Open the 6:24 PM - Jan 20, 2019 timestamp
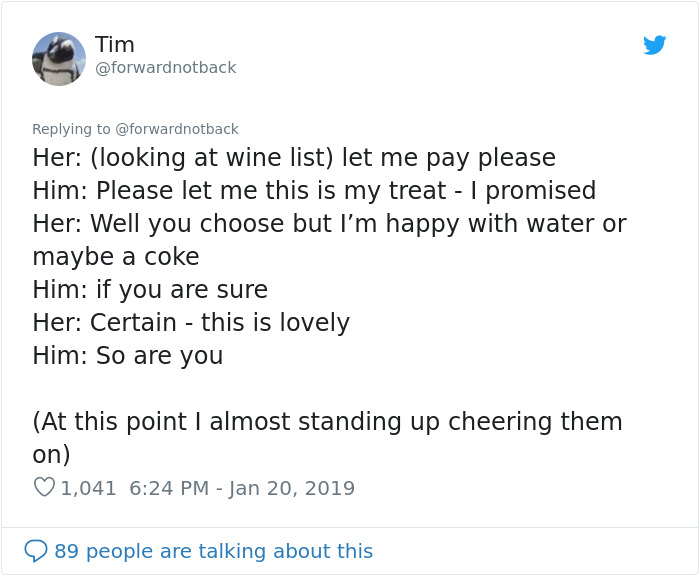This screenshot has height=576, width=700. [x=242, y=488]
